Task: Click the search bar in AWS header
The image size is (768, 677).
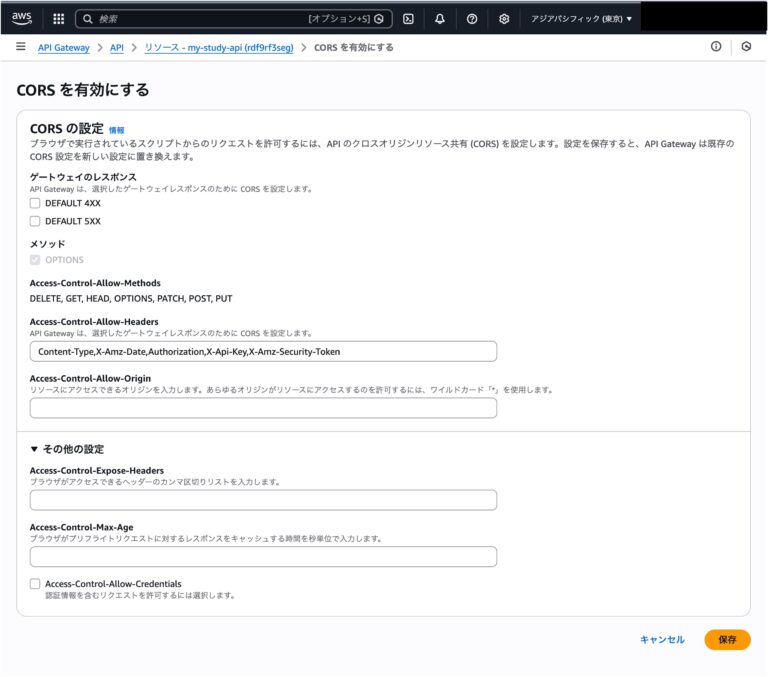Action: point(230,19)
